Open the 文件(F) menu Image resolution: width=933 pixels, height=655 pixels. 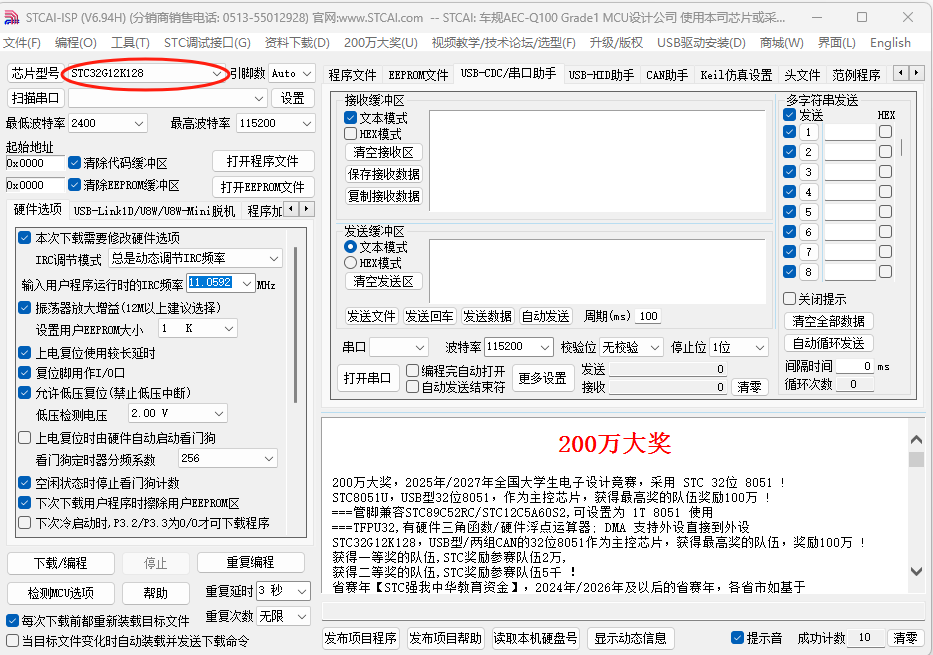(x=22, y=43)
